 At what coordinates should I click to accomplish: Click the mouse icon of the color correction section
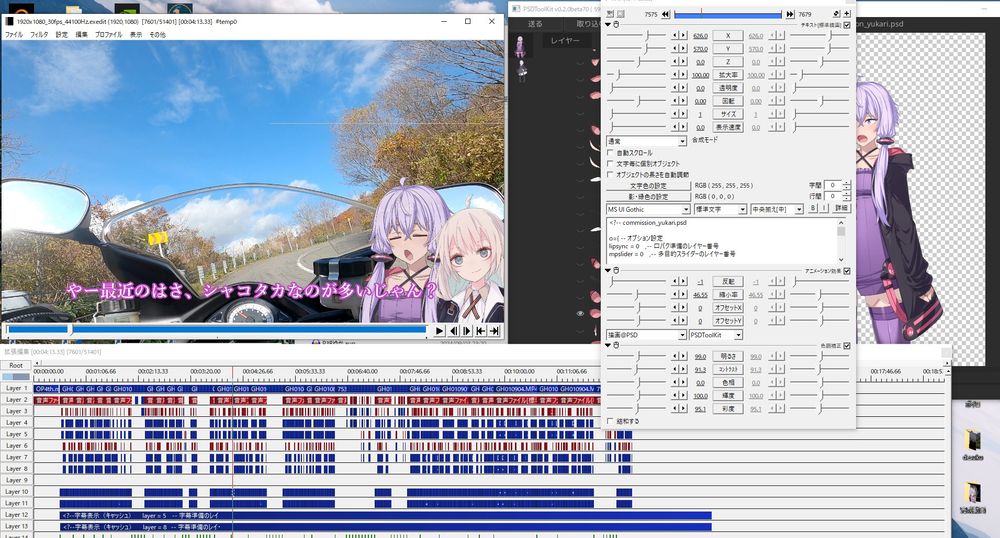coord(616,345)
